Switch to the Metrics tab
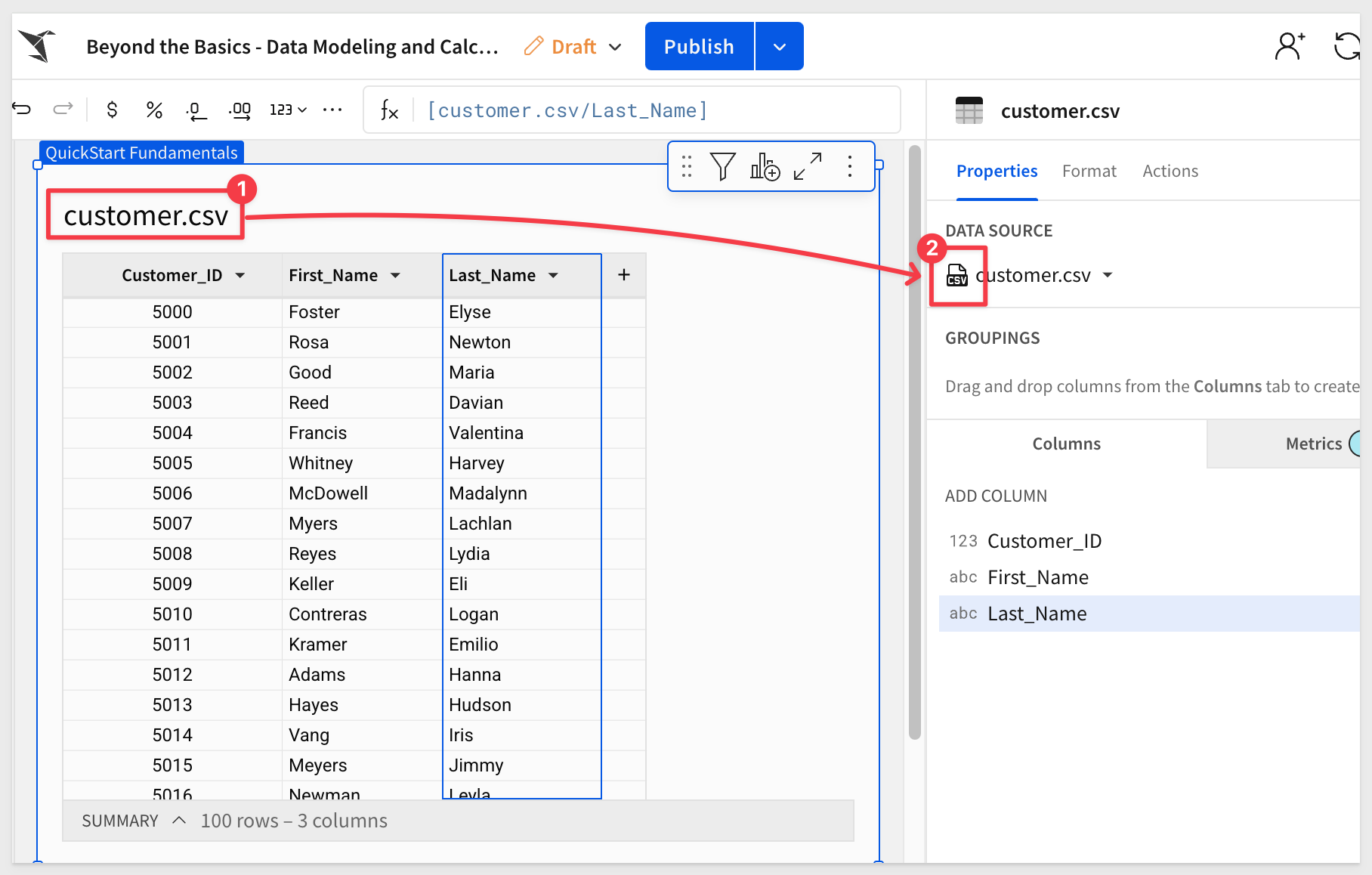This screenshot has width=1372, height=875. [1314, 444]
